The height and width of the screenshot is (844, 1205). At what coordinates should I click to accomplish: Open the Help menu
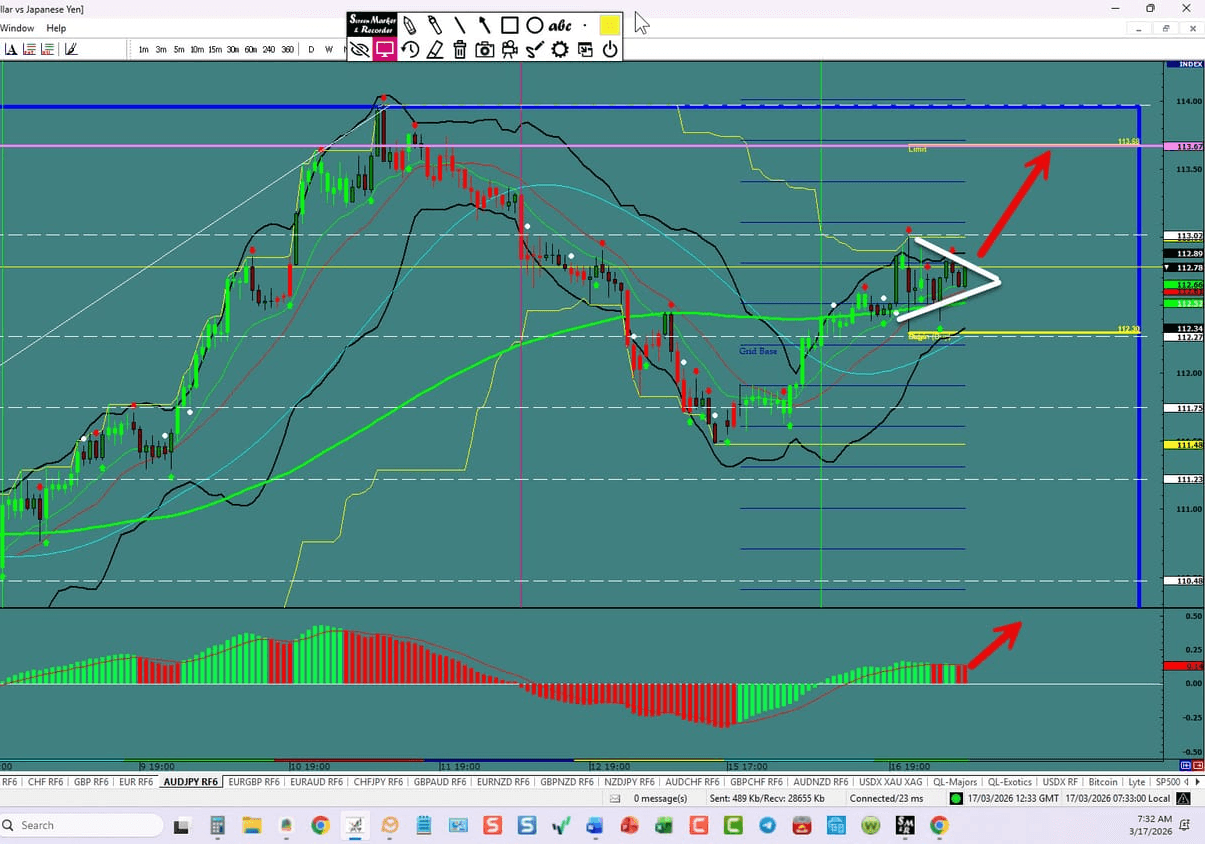pyautogui.click(x=56, y=28)
